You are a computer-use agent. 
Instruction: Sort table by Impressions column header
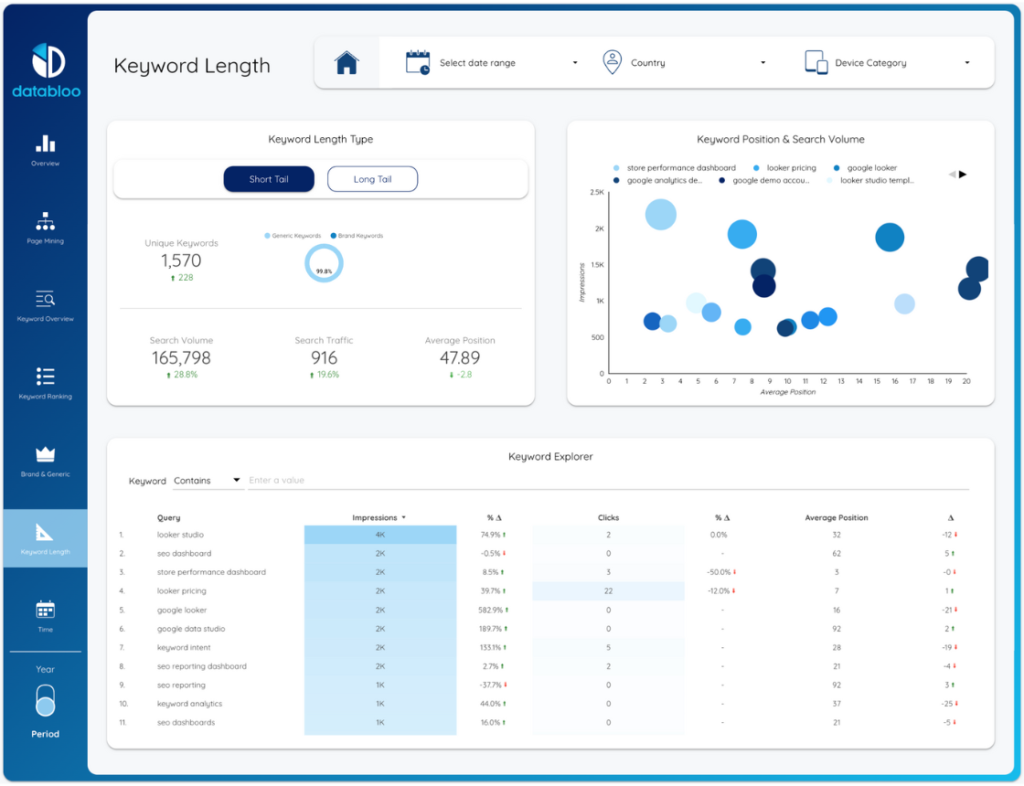point(379,518)
